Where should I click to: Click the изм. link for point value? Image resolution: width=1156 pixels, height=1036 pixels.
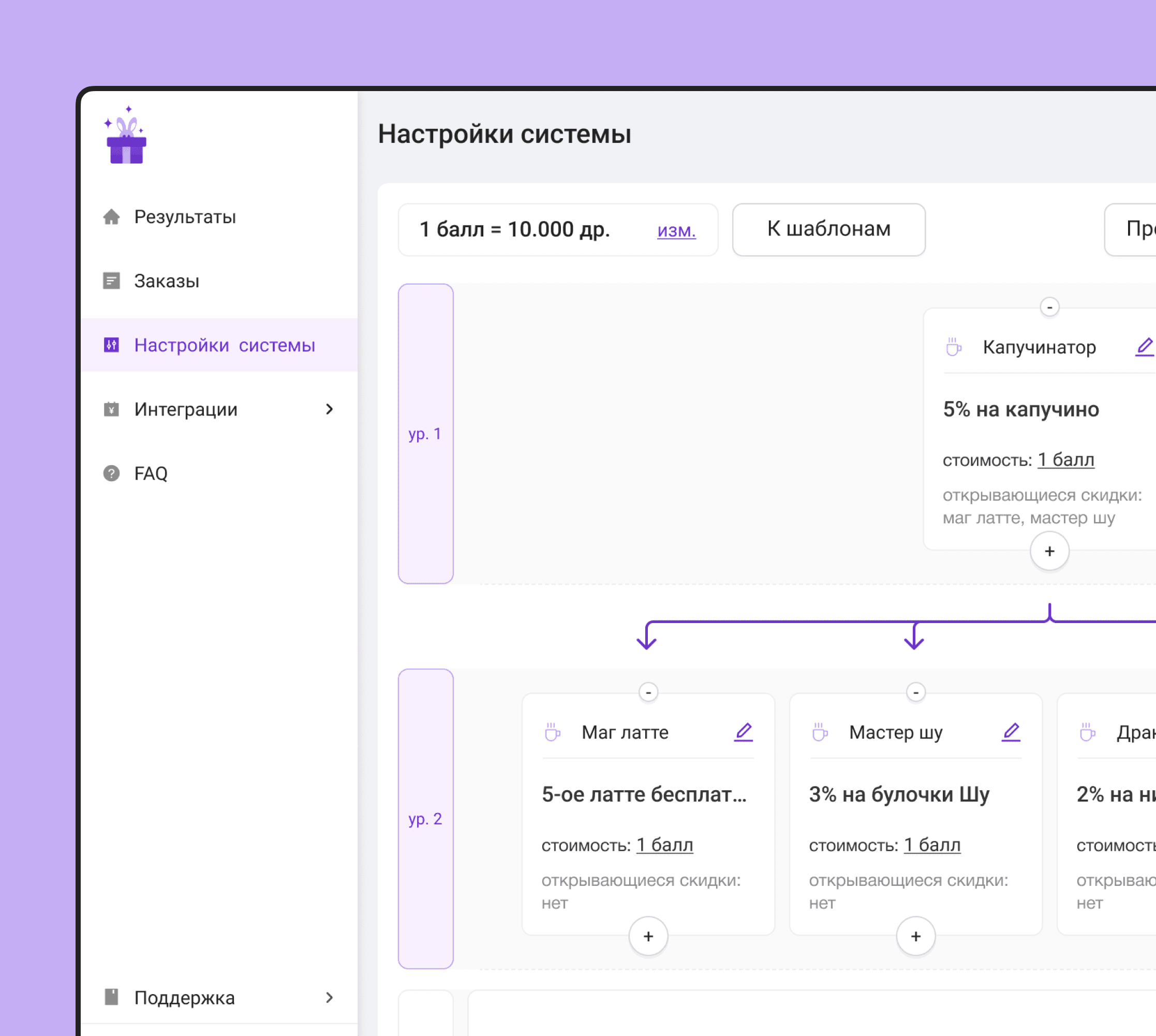click(x=676, y=231)
